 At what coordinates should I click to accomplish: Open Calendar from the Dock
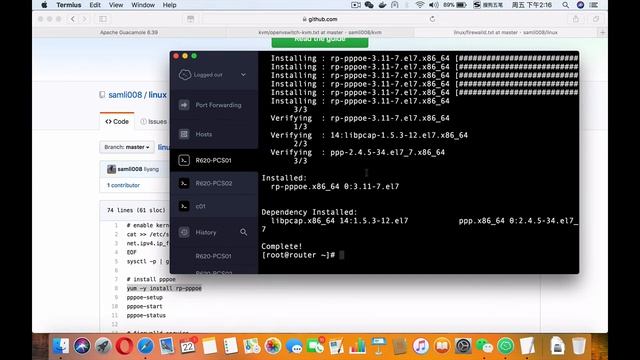tap(188, 346)
